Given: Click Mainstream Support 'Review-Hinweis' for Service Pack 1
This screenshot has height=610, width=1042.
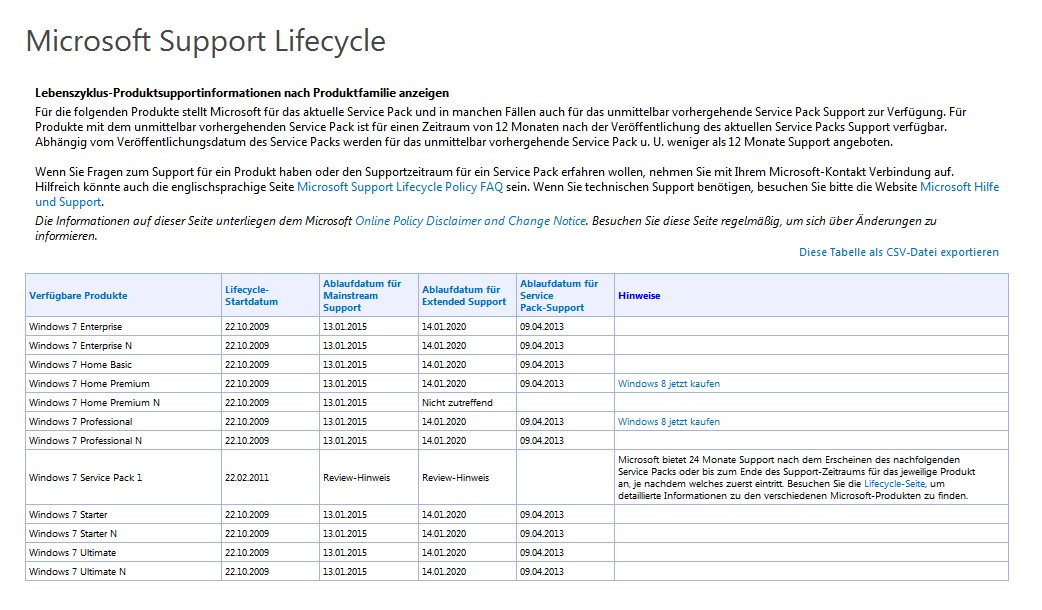Looking at the screenshot, I should (x=357, y=477).
